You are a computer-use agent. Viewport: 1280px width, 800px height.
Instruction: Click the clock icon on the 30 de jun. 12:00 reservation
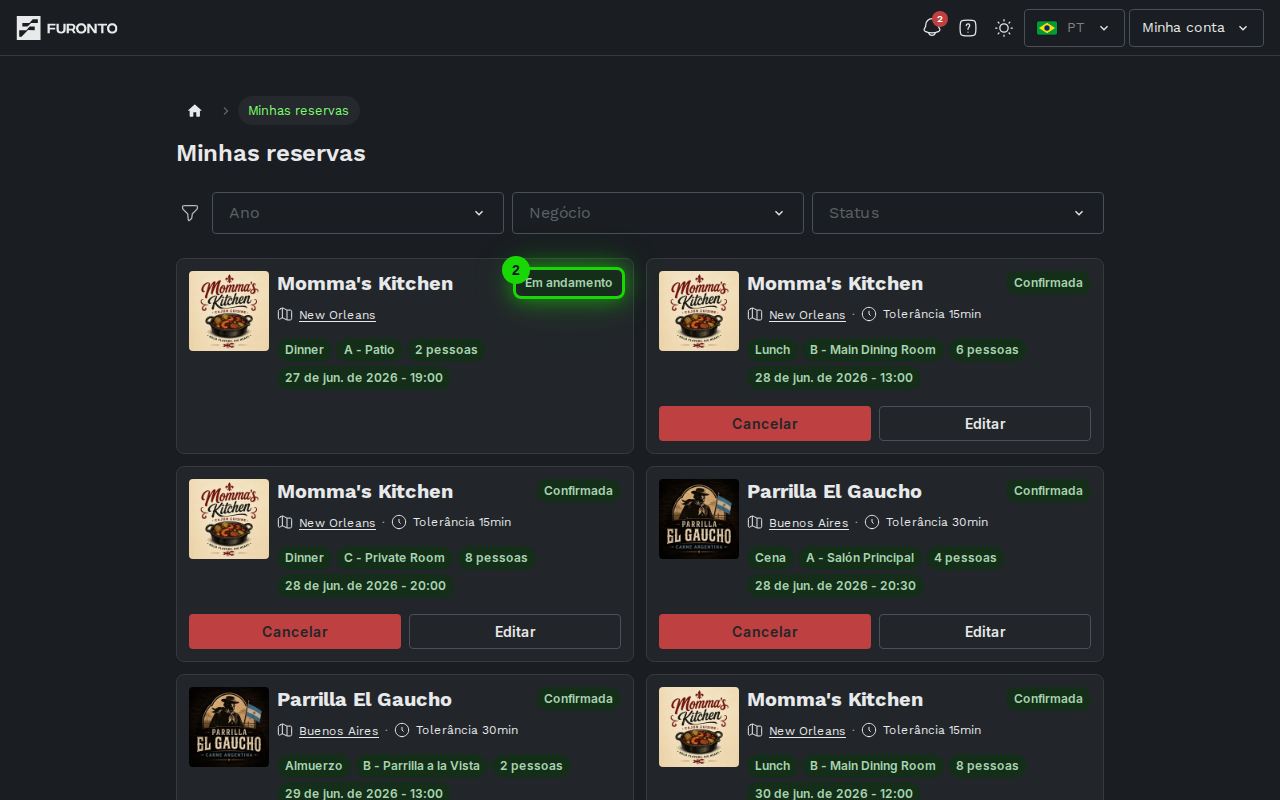(869, 730)
